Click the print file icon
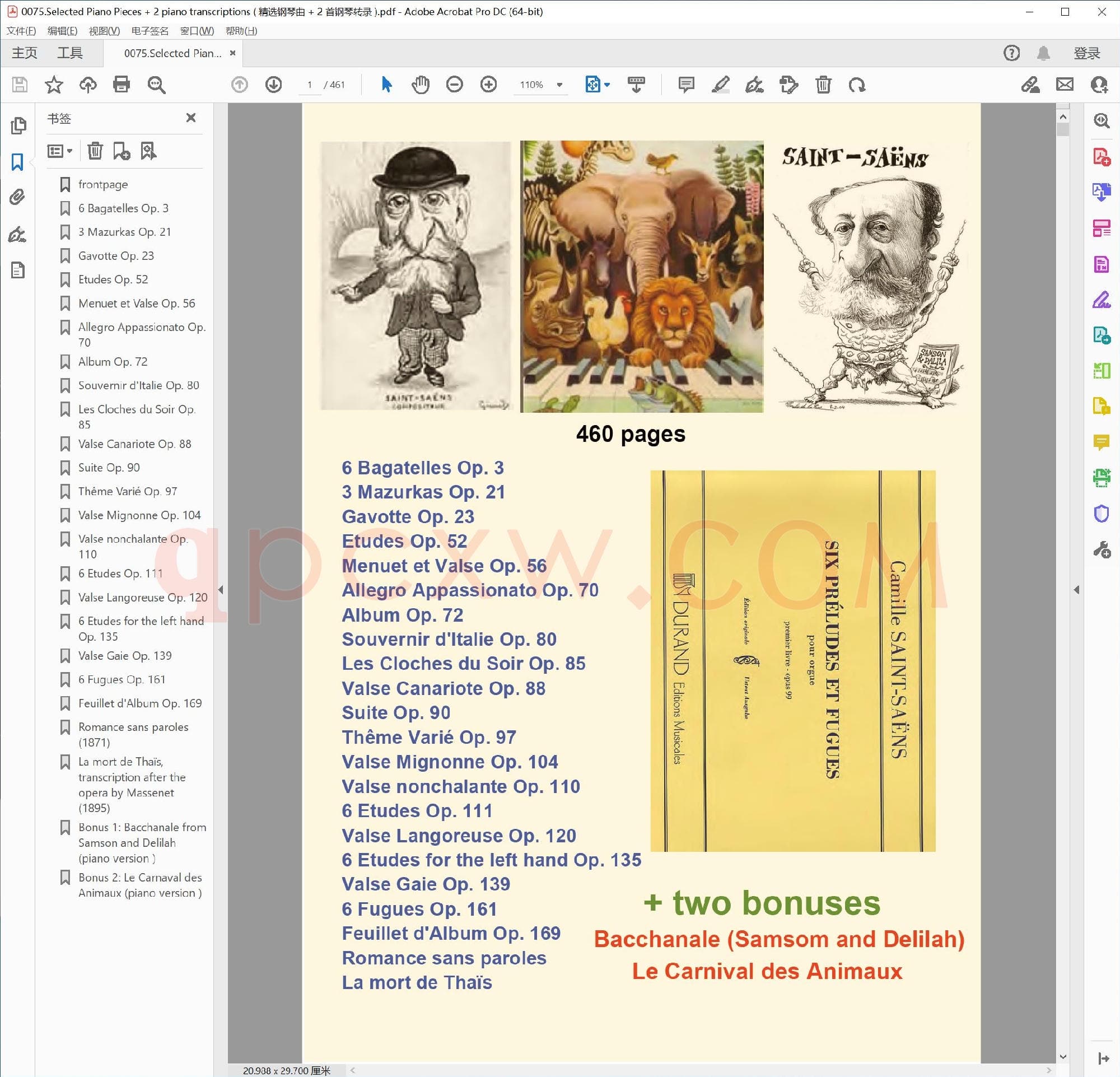Screen dimensions: 1120x1077 coord(121,85)
